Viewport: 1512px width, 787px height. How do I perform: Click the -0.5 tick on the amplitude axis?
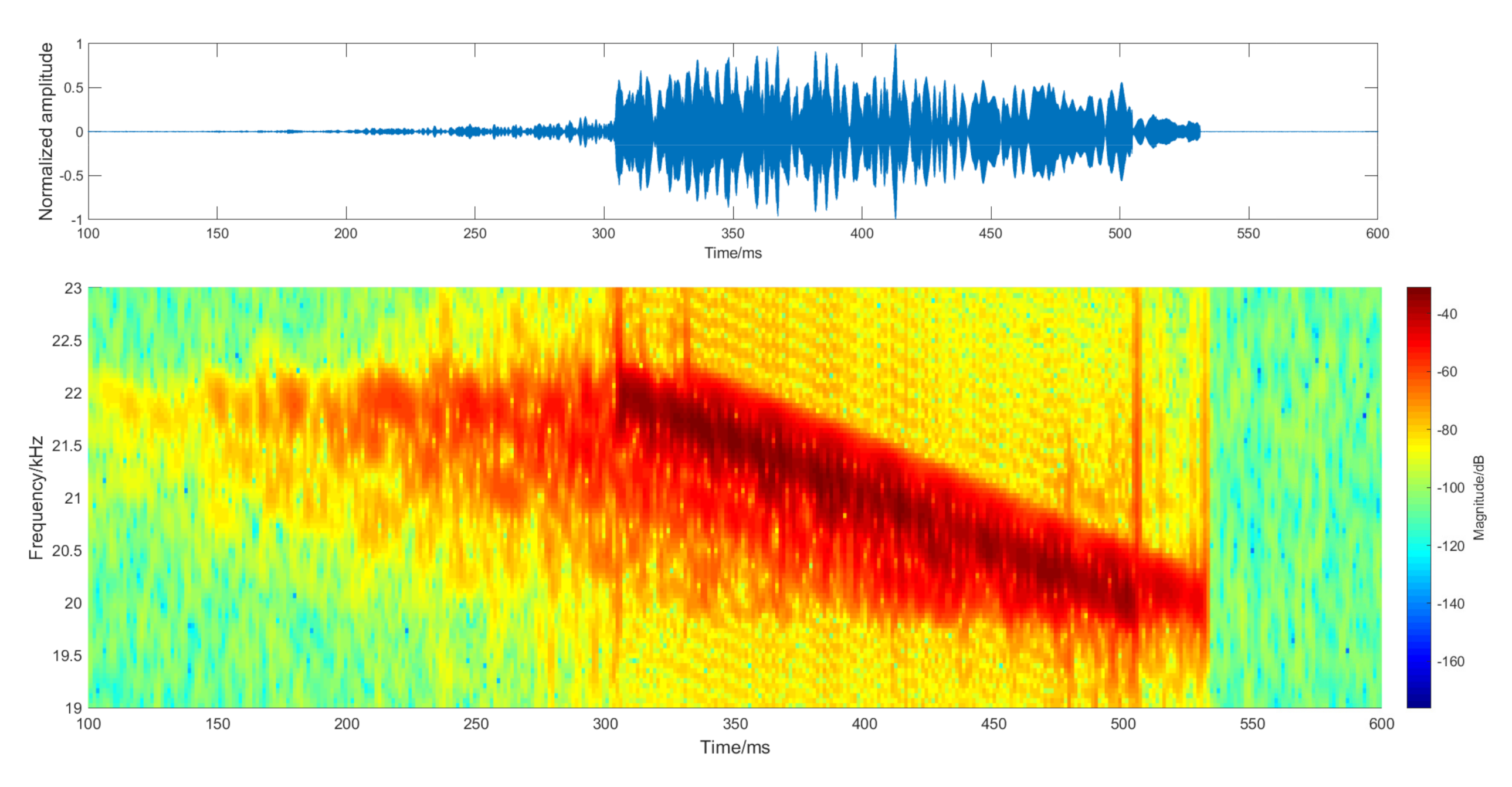[70, 175]
